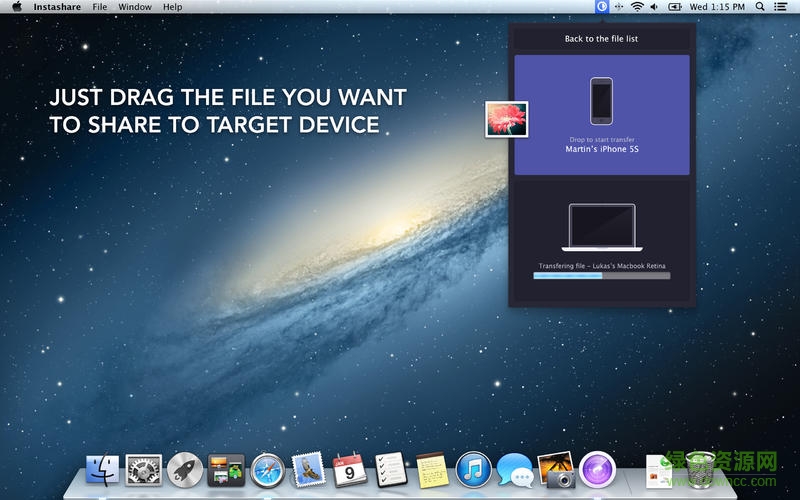
Task: Open the Help menu
Action: (173, 7)
